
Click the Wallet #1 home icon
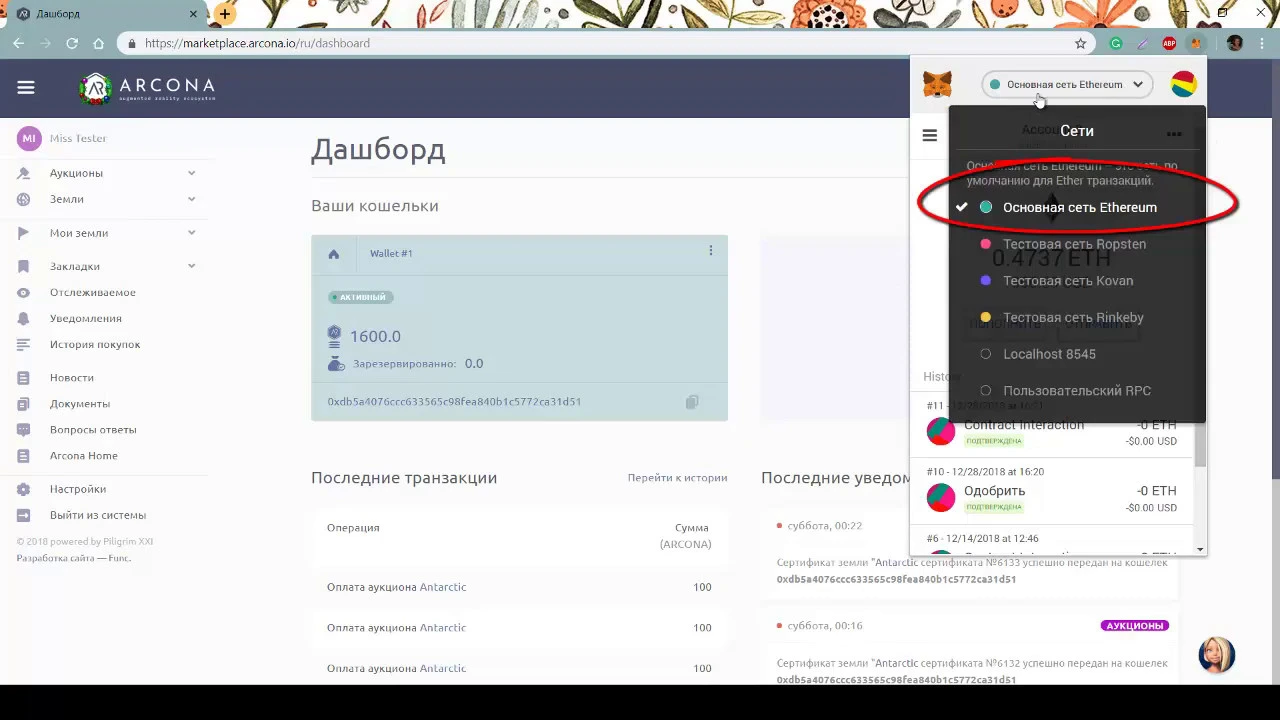[334, 254]
